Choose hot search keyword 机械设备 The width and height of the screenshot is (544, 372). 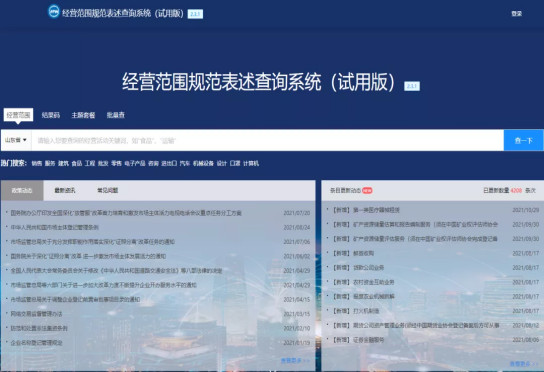click(x=203, y=163)
